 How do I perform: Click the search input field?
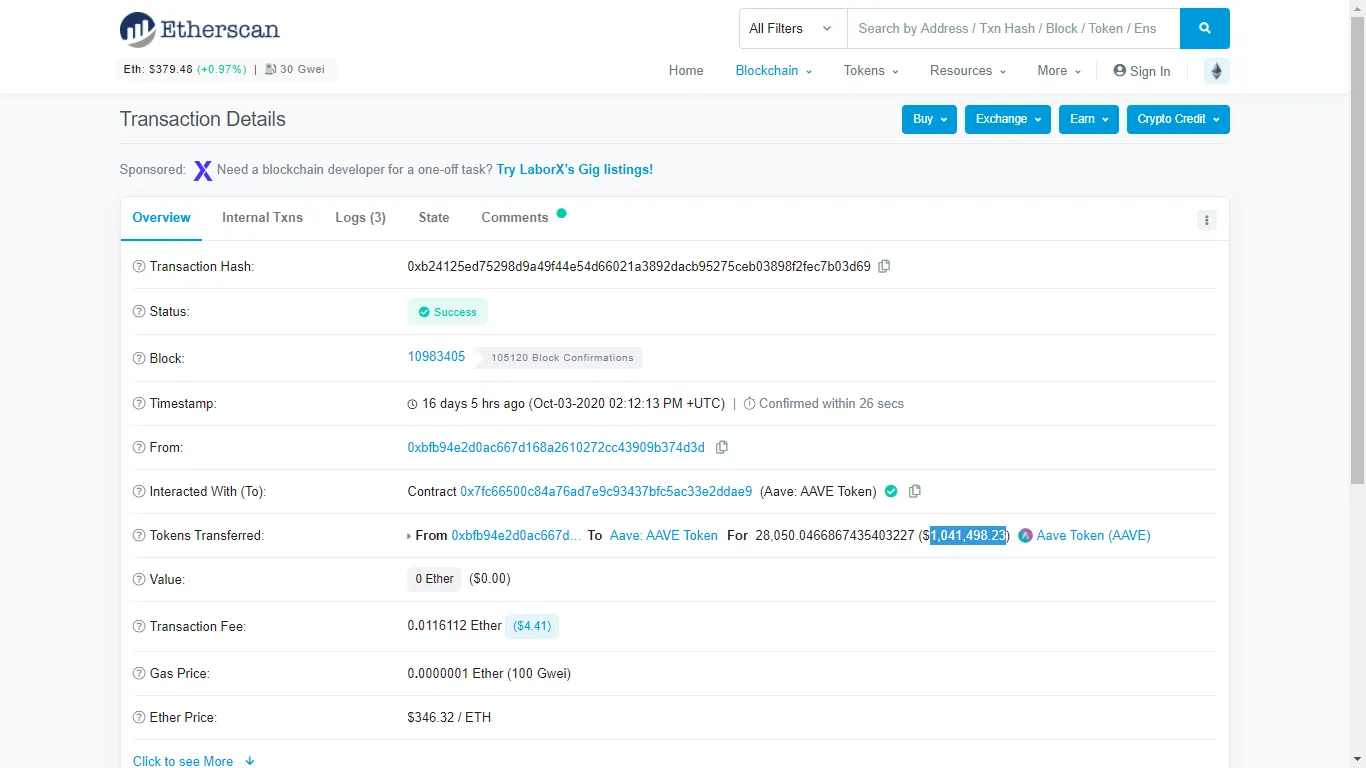pyautogui.click(x=1013, y=29)
